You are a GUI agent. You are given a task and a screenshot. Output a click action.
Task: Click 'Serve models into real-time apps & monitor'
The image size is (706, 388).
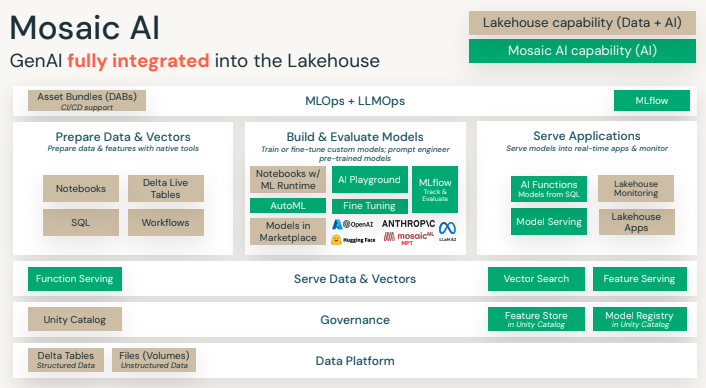pyautogui.click(x=587, y=149)
